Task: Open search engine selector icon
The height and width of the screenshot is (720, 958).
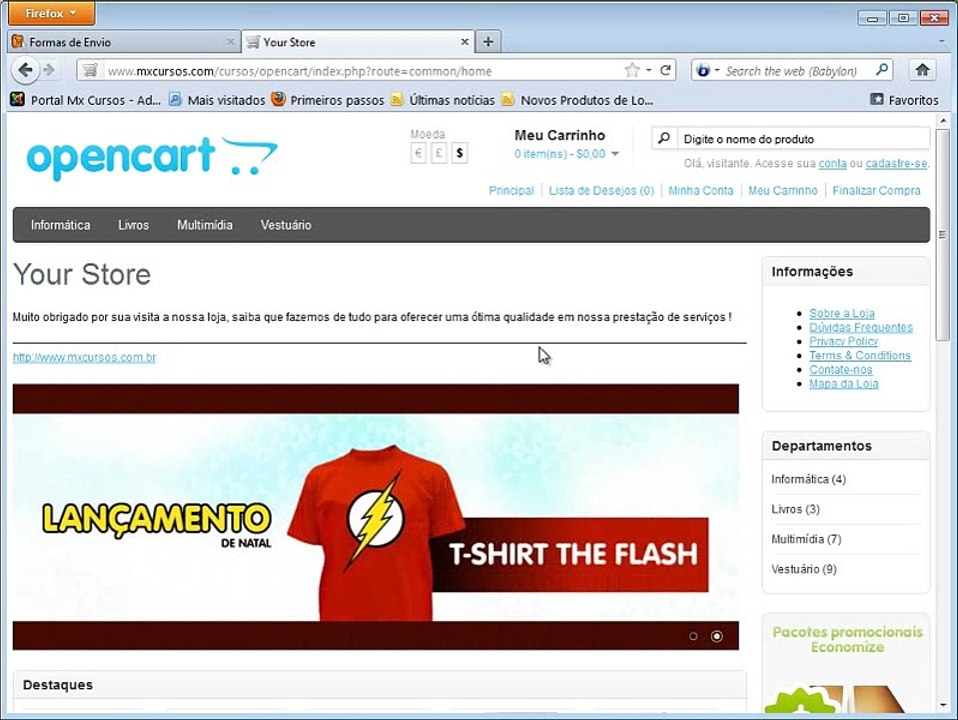Action: pyautogui.click(x=707, y=70)
